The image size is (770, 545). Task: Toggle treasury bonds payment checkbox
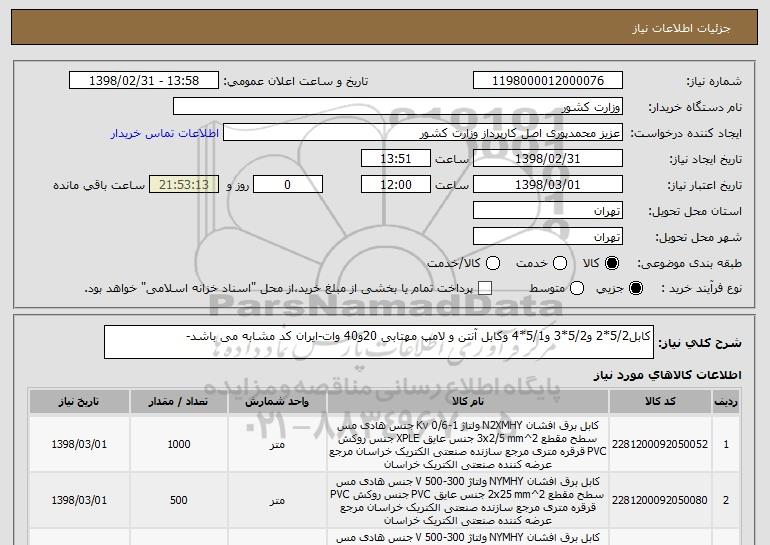tap(485, 288)
